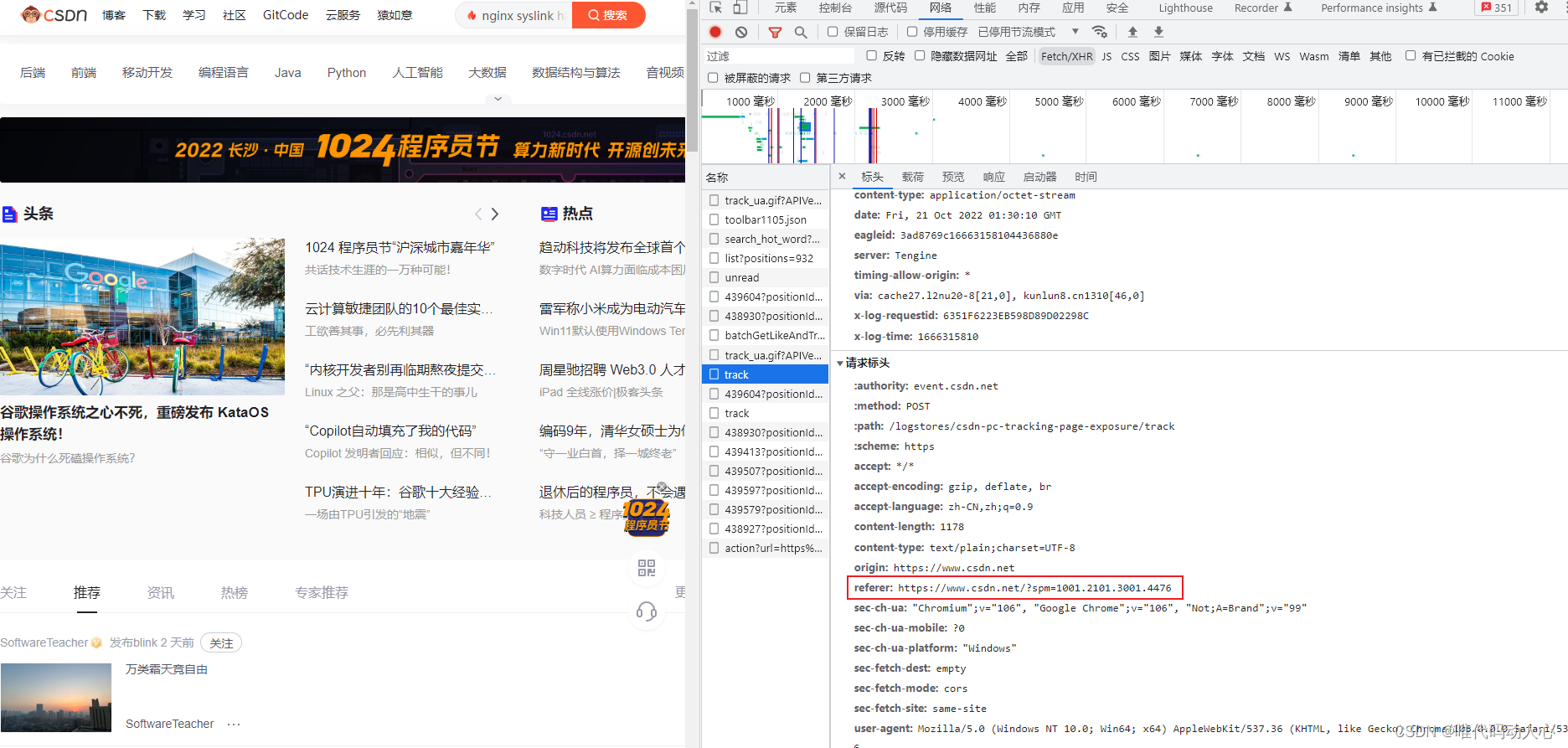Click the 1024 程序员节 banner
The image size is (1568, 748).
tap(343, 150)
